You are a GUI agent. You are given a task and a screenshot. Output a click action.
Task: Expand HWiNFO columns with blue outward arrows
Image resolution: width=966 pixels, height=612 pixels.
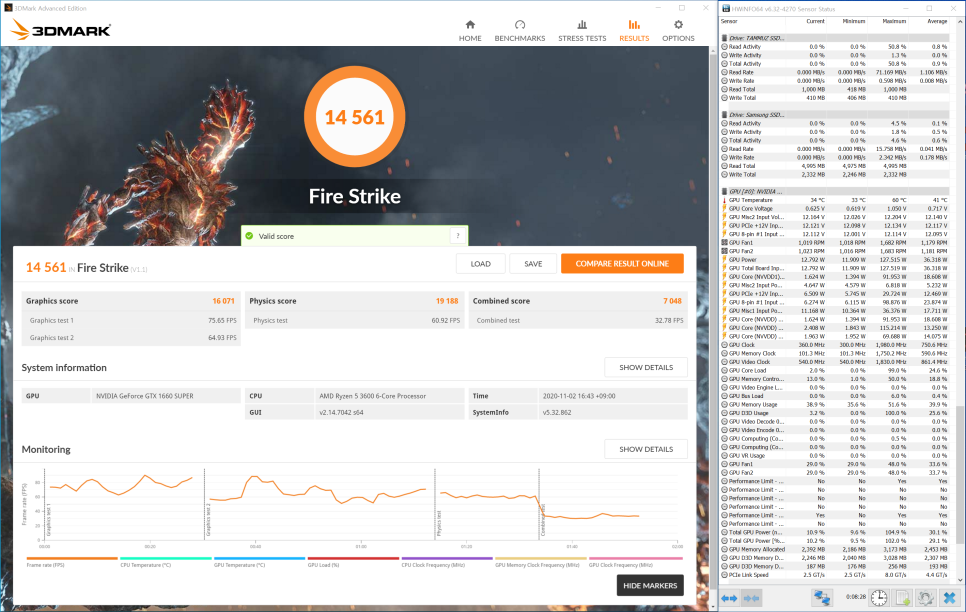[x=729, y=598]
